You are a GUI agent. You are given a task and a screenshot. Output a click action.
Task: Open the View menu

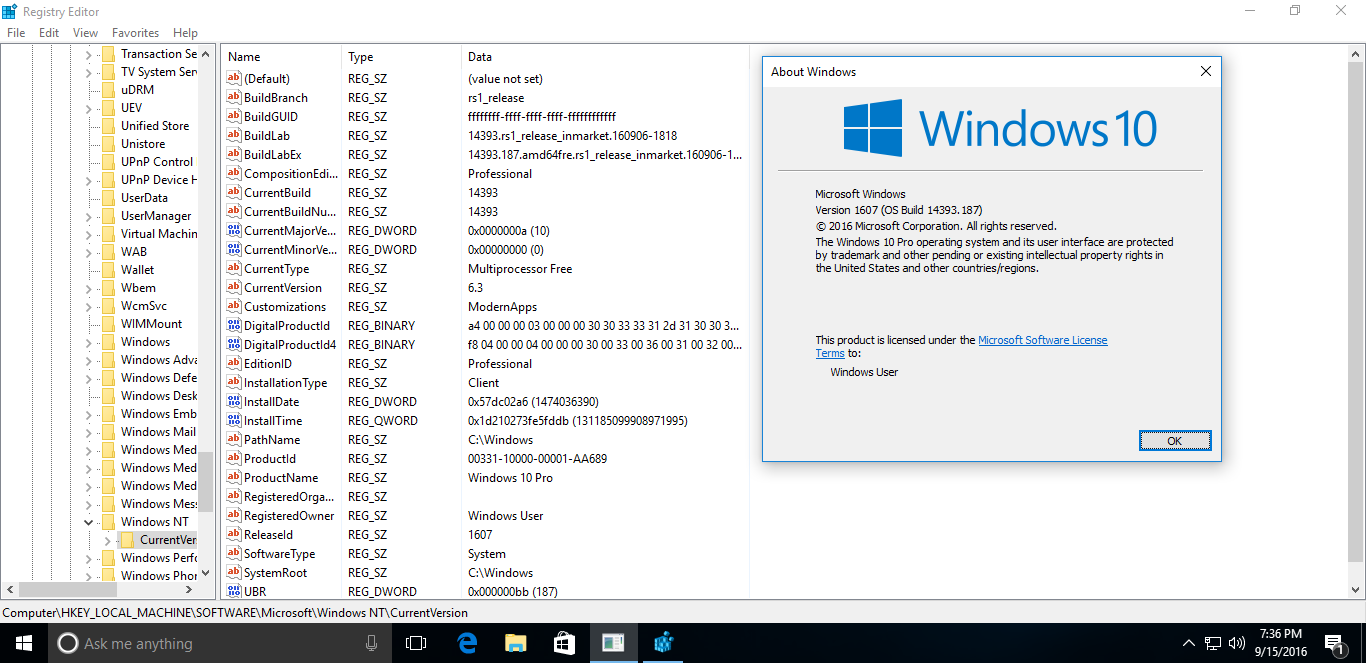click(x=85, y=33)
